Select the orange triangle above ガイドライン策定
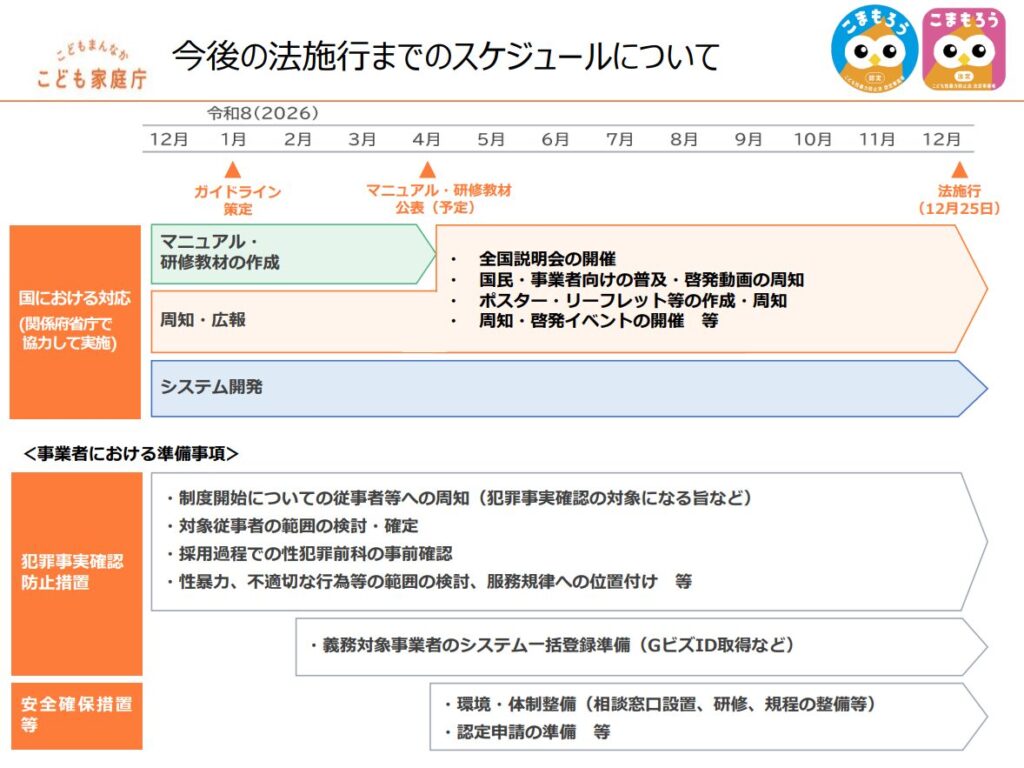This screenshot has height=768, width=1024. pyautogui.click(x=233, y=170)
